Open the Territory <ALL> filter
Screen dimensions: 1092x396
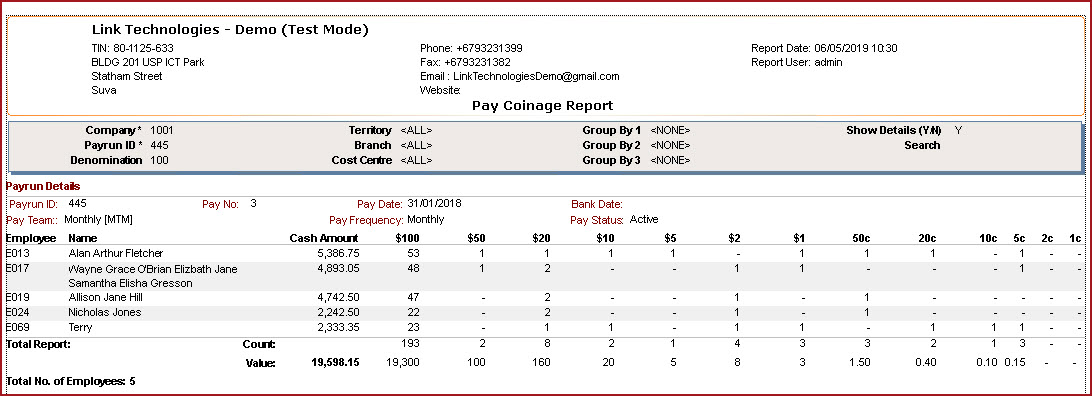coord(416,130)
